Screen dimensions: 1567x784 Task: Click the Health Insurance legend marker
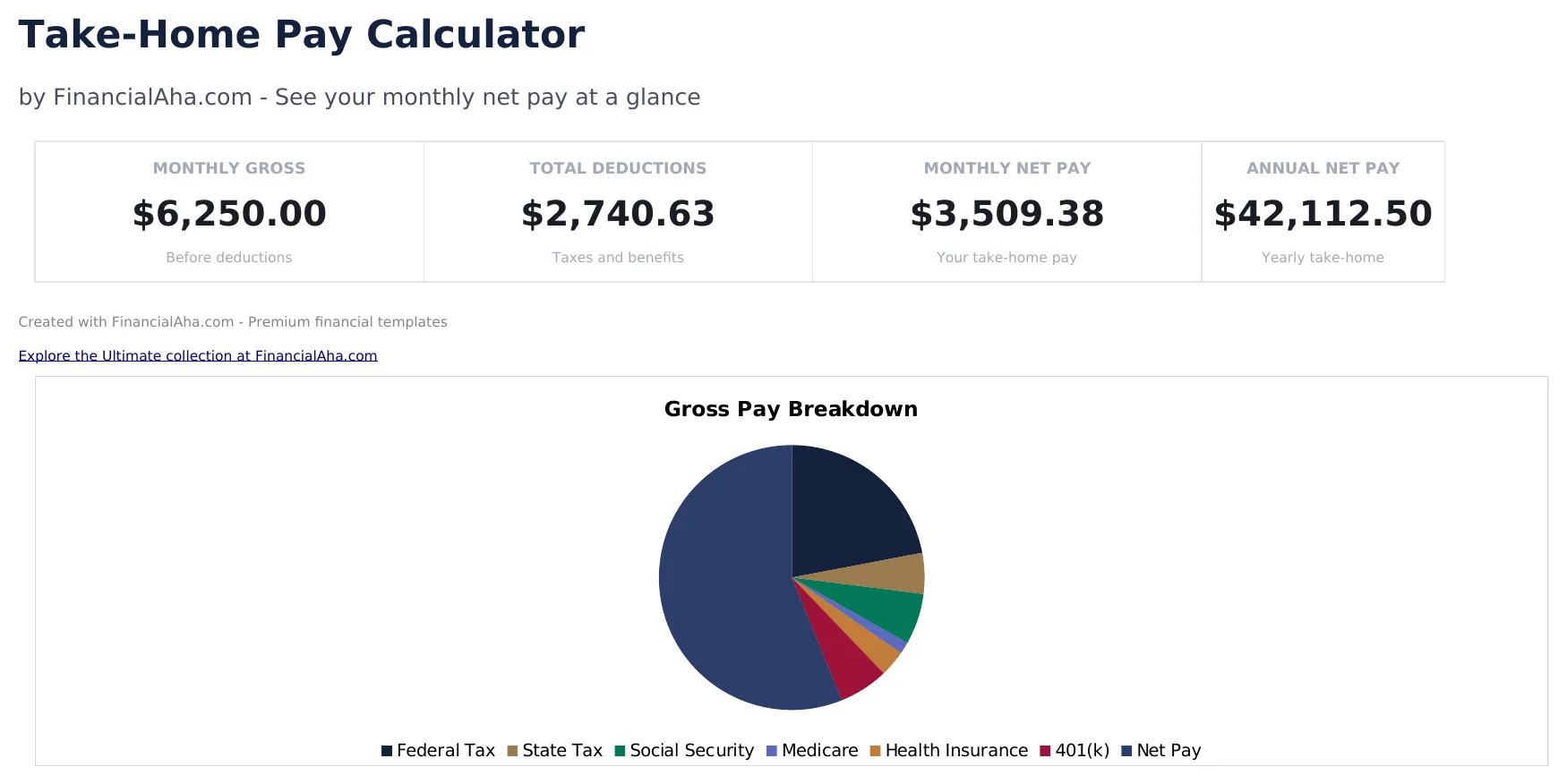875,750
